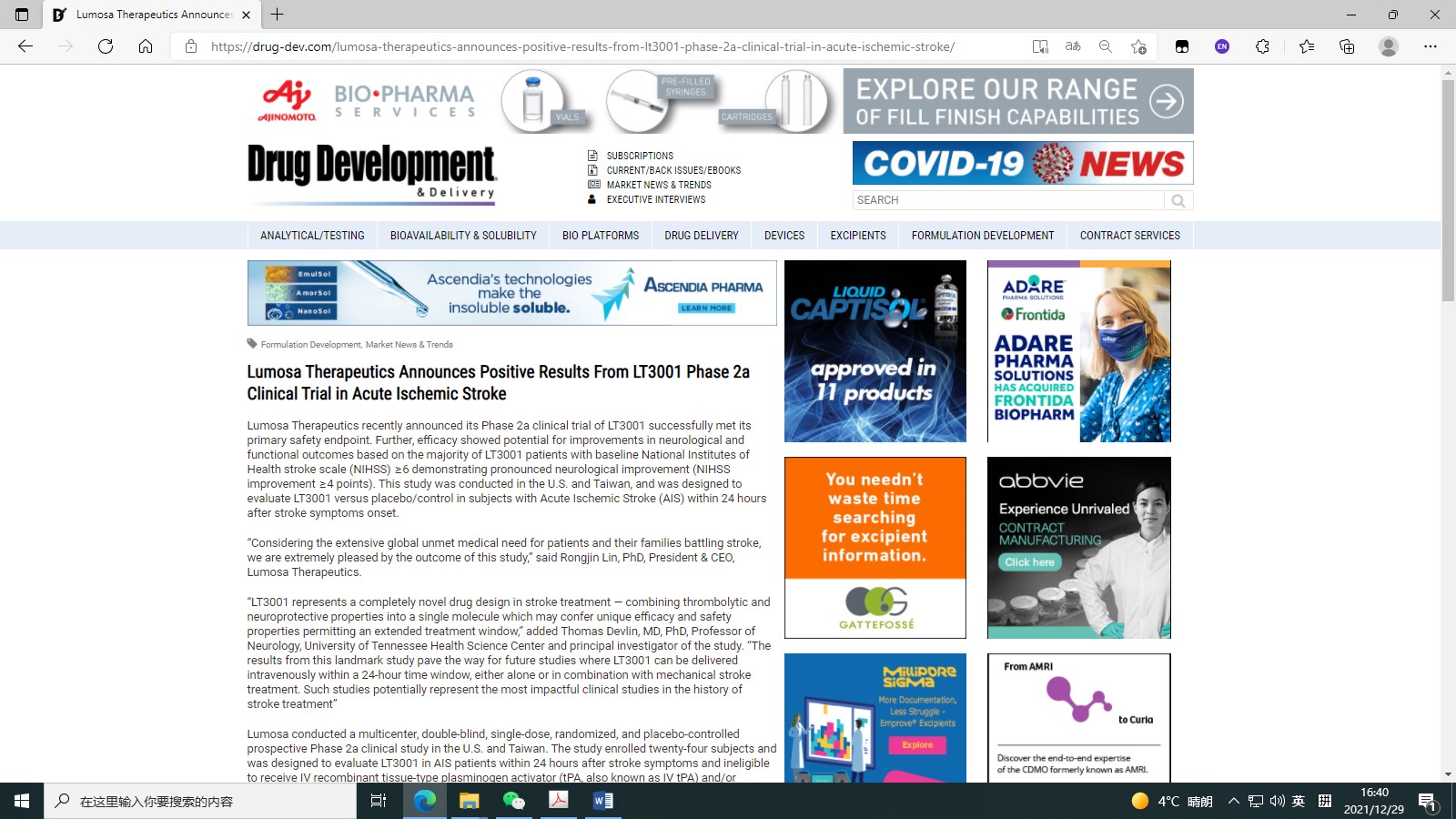Click Explore in MilliporeSigma ad
The height and width of the screenshot is (819, 1456).
coord(917,745)
